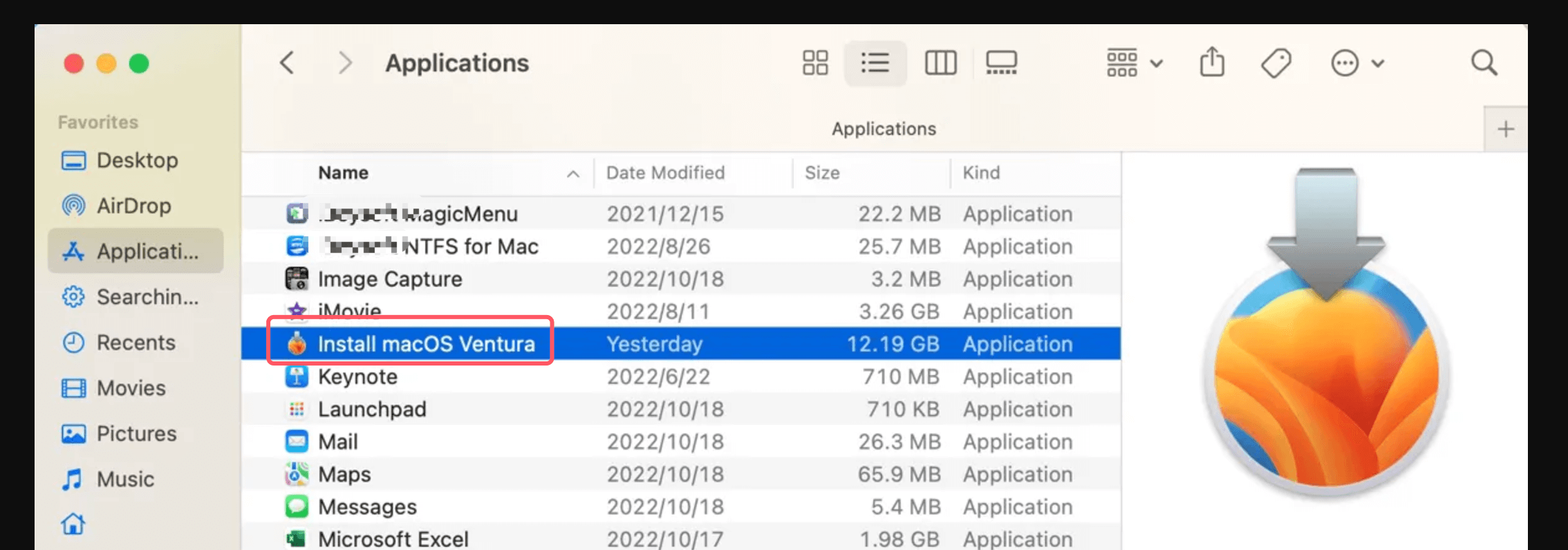
Task: Open the More actions ellipsis menu
Action: point(1356,63)
